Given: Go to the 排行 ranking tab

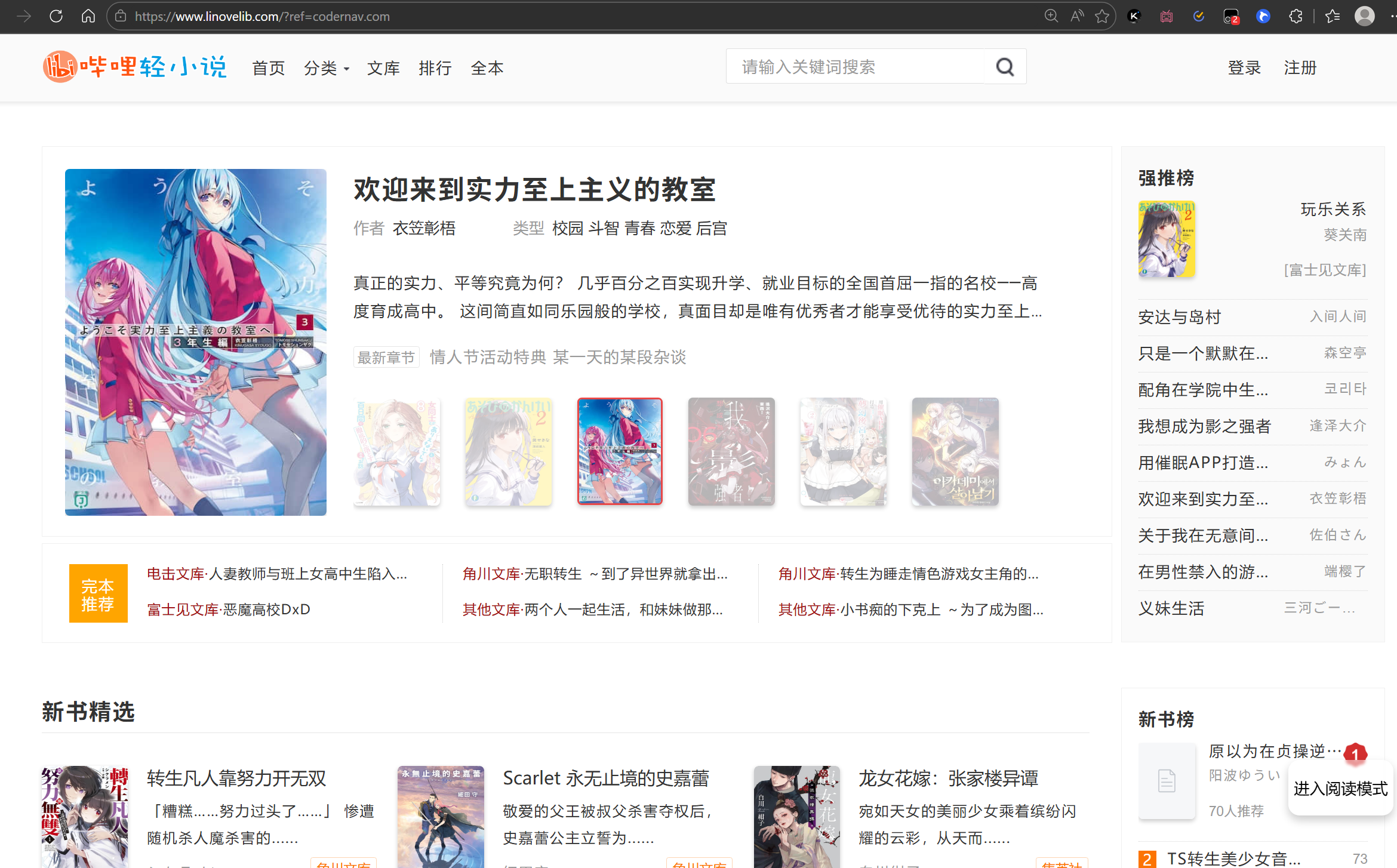Looking at the screenshot, I should pyautogui.click(x=435, y=68).
